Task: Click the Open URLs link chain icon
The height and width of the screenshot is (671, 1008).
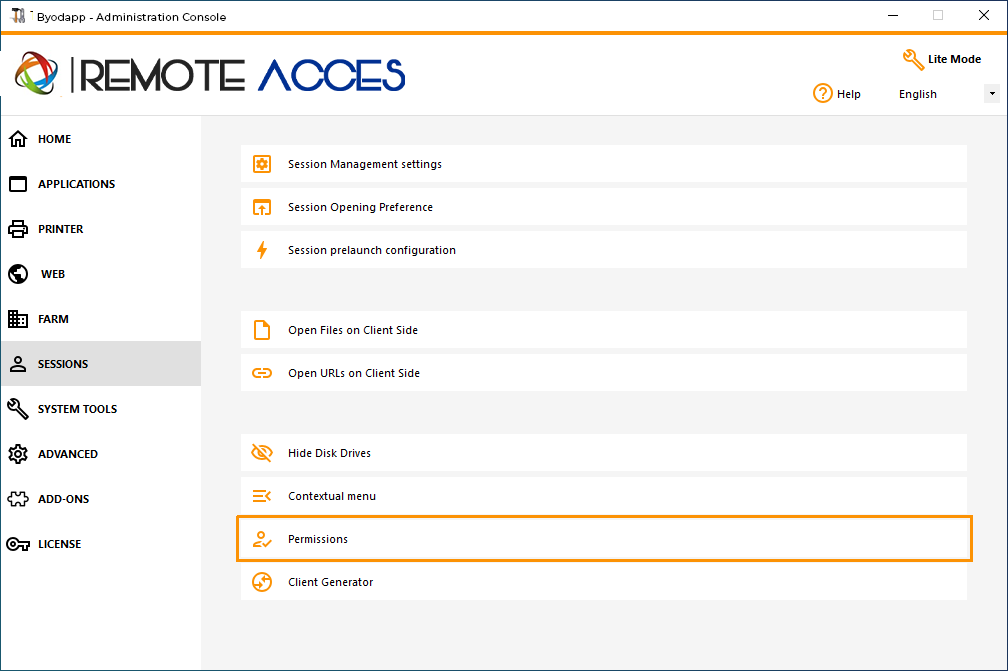Action: 262,373
